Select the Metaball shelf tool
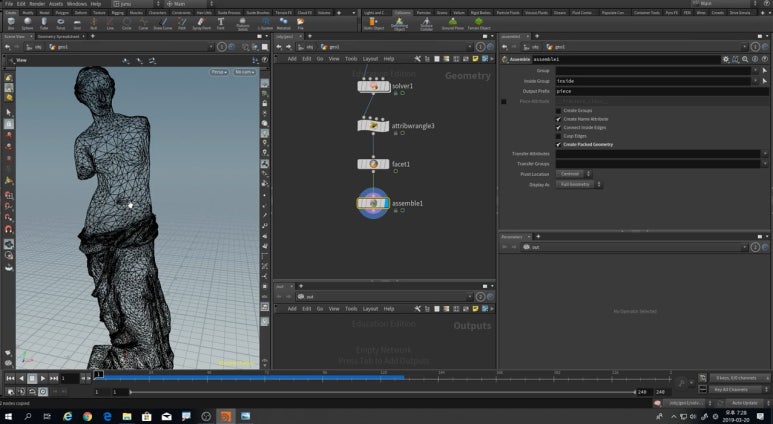This screenshot has width=773, height=424. coord(283,23)
